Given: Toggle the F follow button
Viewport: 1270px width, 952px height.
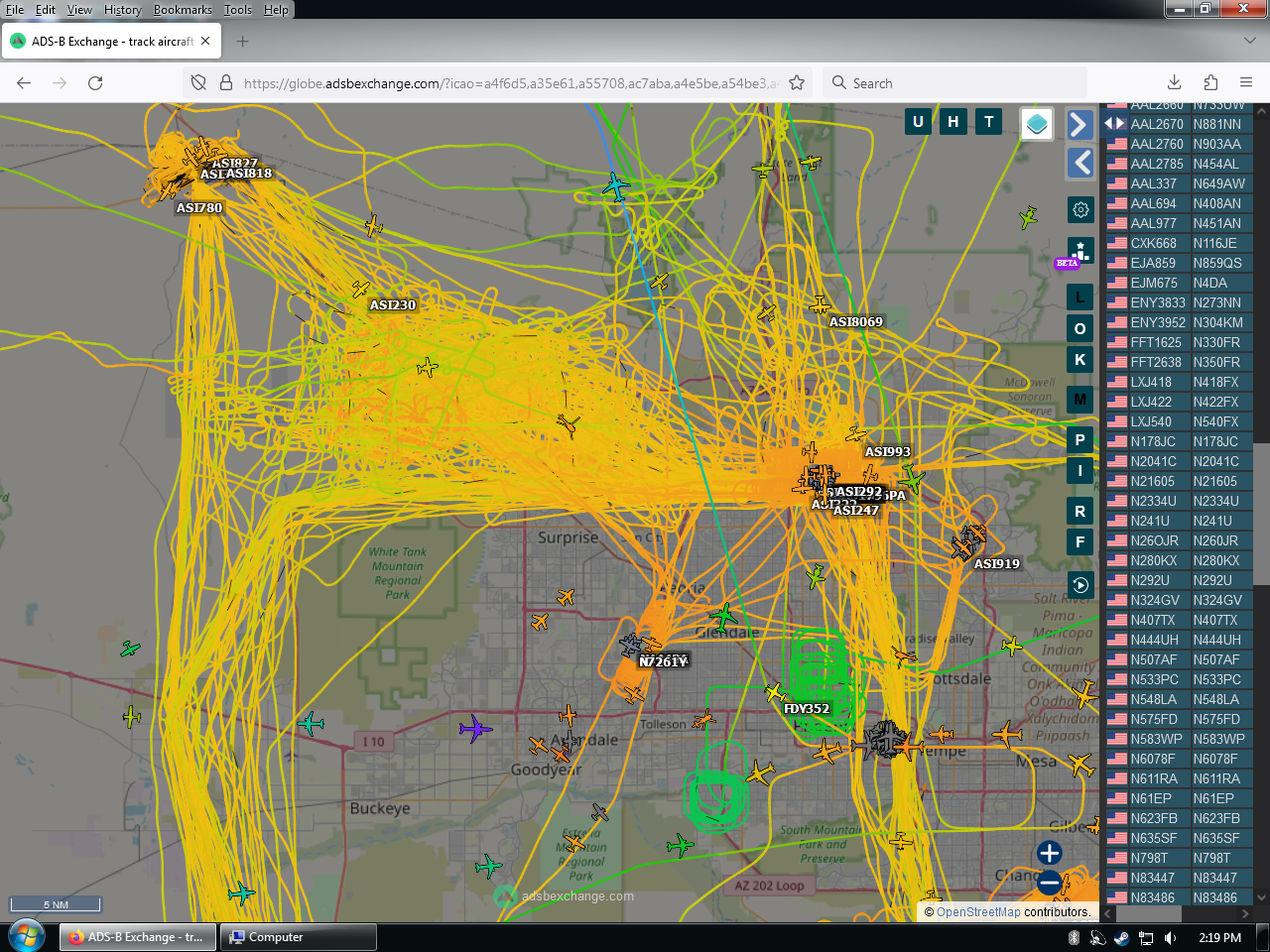Looking at the screenshot, I should pos(1080,542).
